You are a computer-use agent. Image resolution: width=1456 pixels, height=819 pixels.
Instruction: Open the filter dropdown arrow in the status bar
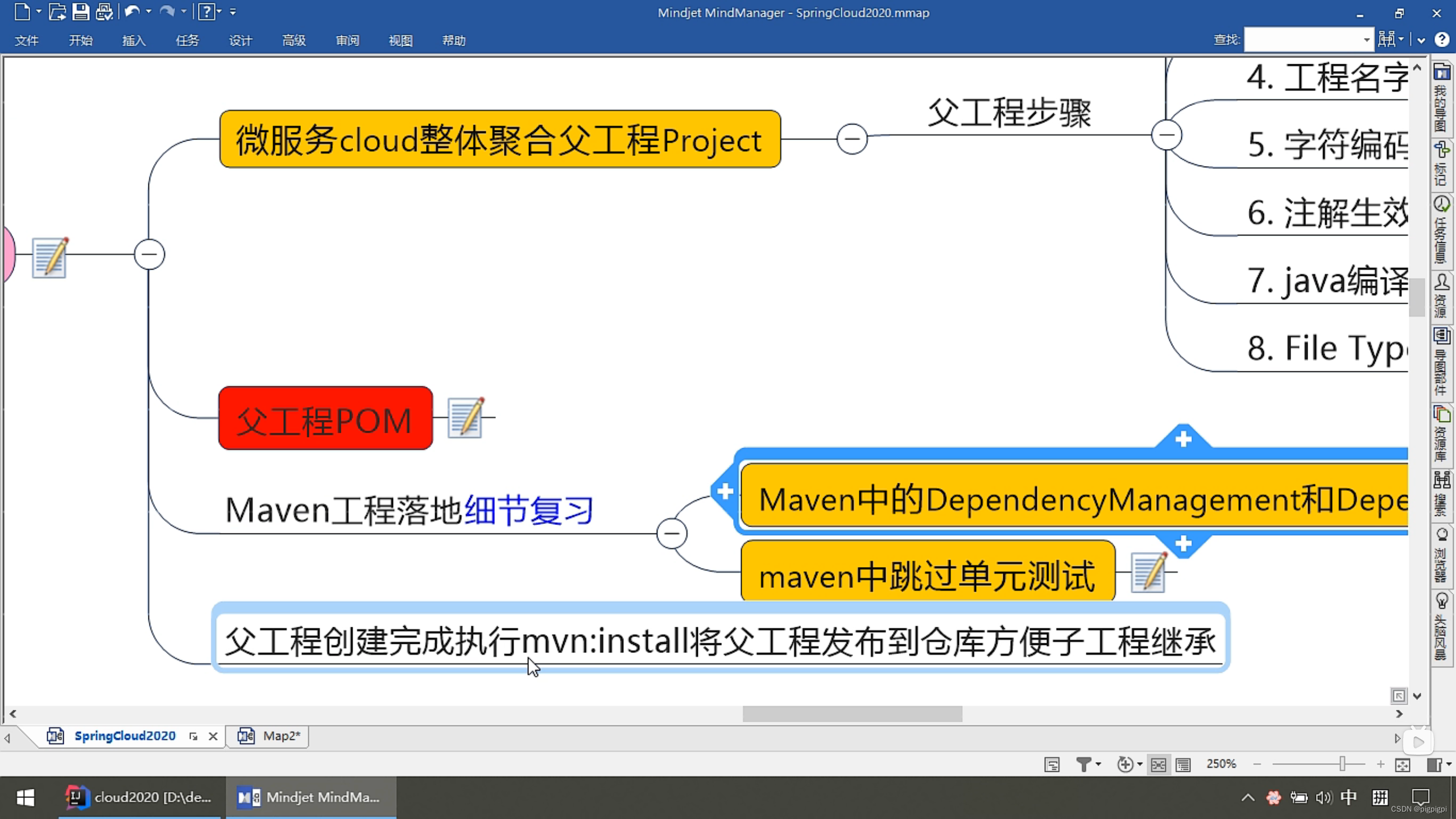[x=1098, y=764]
